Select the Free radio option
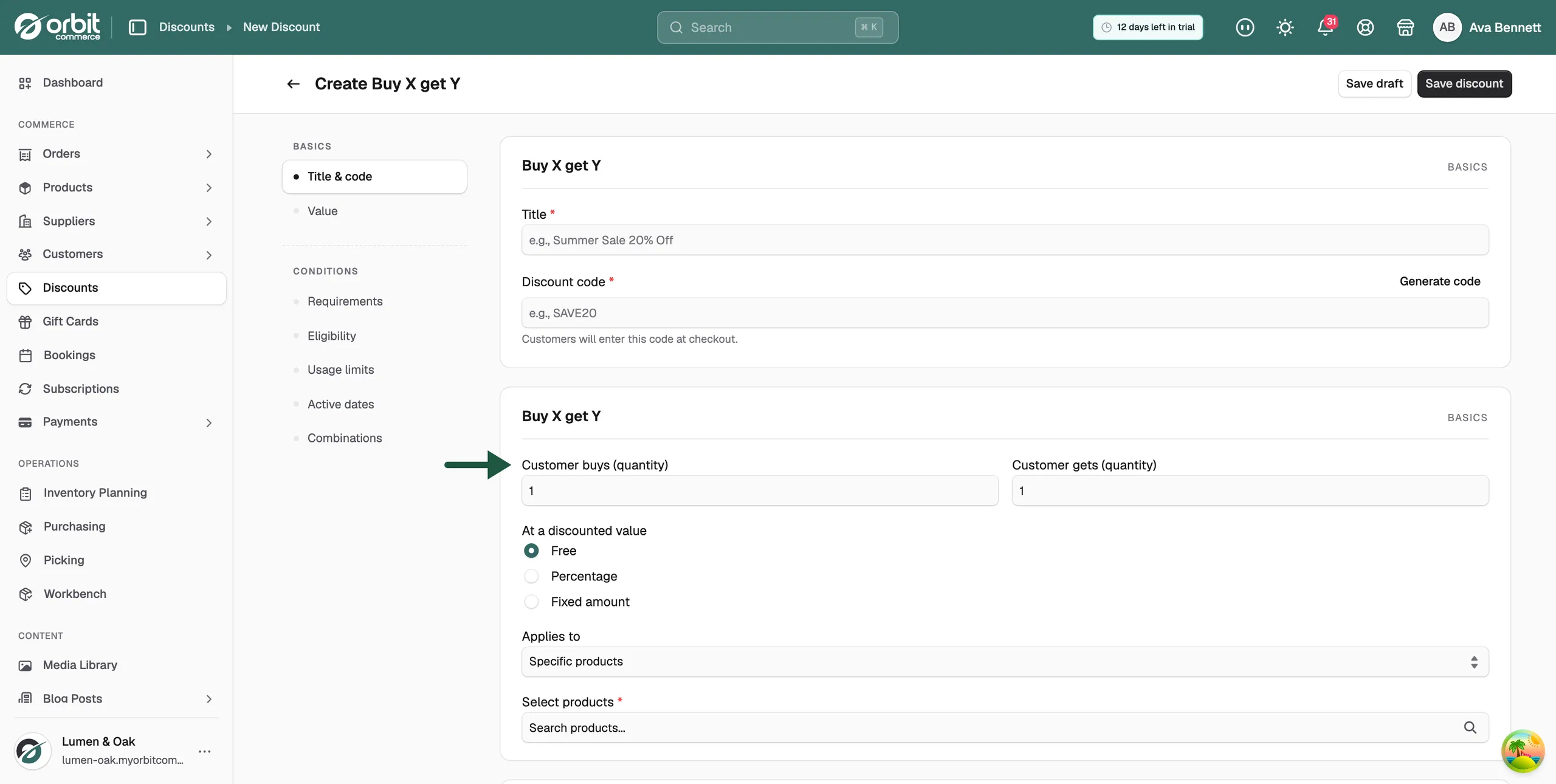 [x=531, y=551]
